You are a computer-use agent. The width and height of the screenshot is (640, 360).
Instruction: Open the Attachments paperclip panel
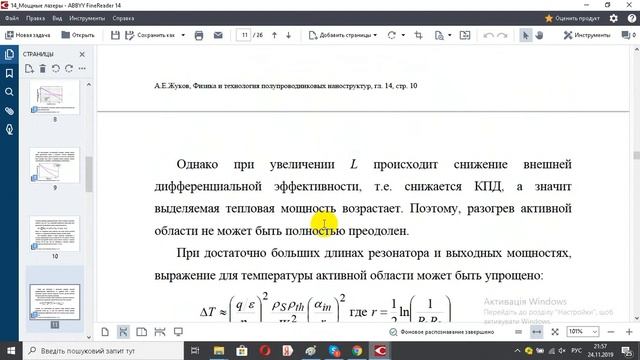pyautogui.click(x=9, y=111)
